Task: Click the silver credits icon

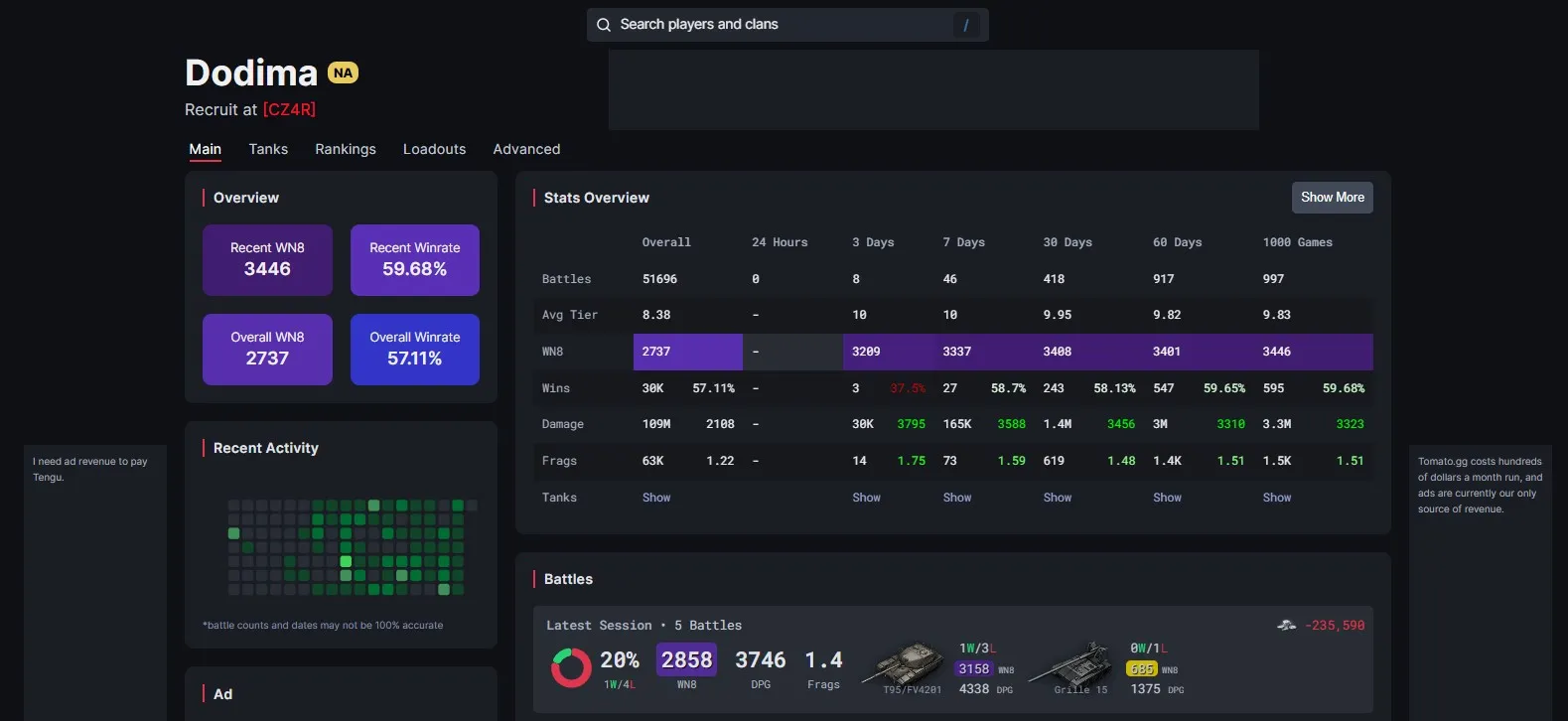Action: pyautogui.click(x=1286, y=625)
